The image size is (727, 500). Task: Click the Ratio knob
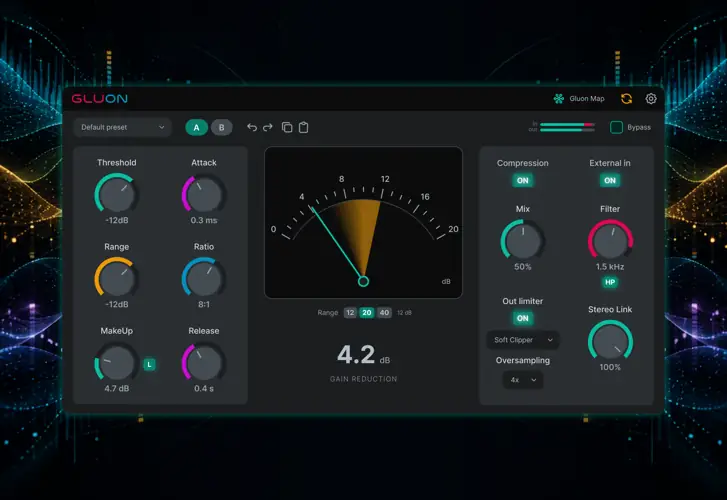pos(204,278)
